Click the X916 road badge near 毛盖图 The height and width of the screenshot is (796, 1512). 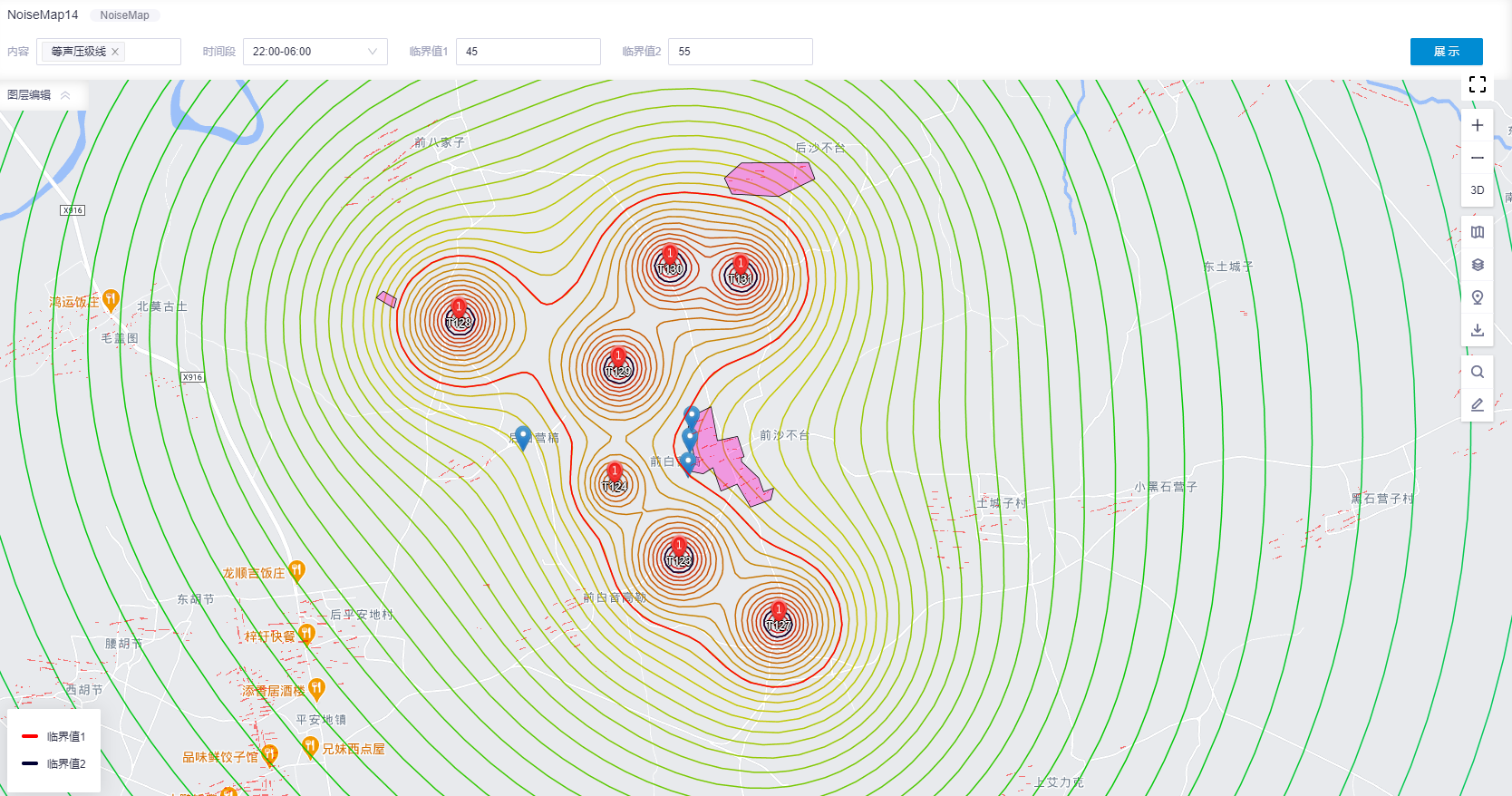[x=193, y=377]
